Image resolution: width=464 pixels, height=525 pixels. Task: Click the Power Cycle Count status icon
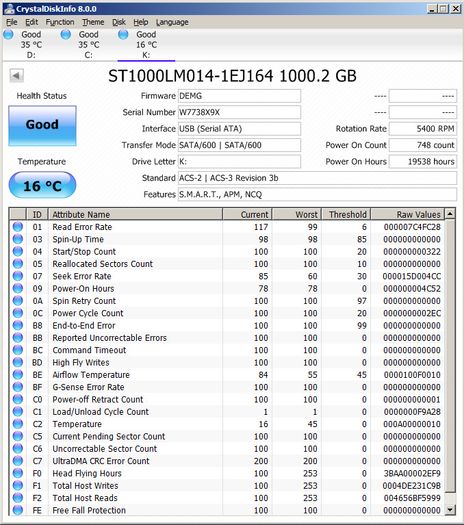click(18, 313)
